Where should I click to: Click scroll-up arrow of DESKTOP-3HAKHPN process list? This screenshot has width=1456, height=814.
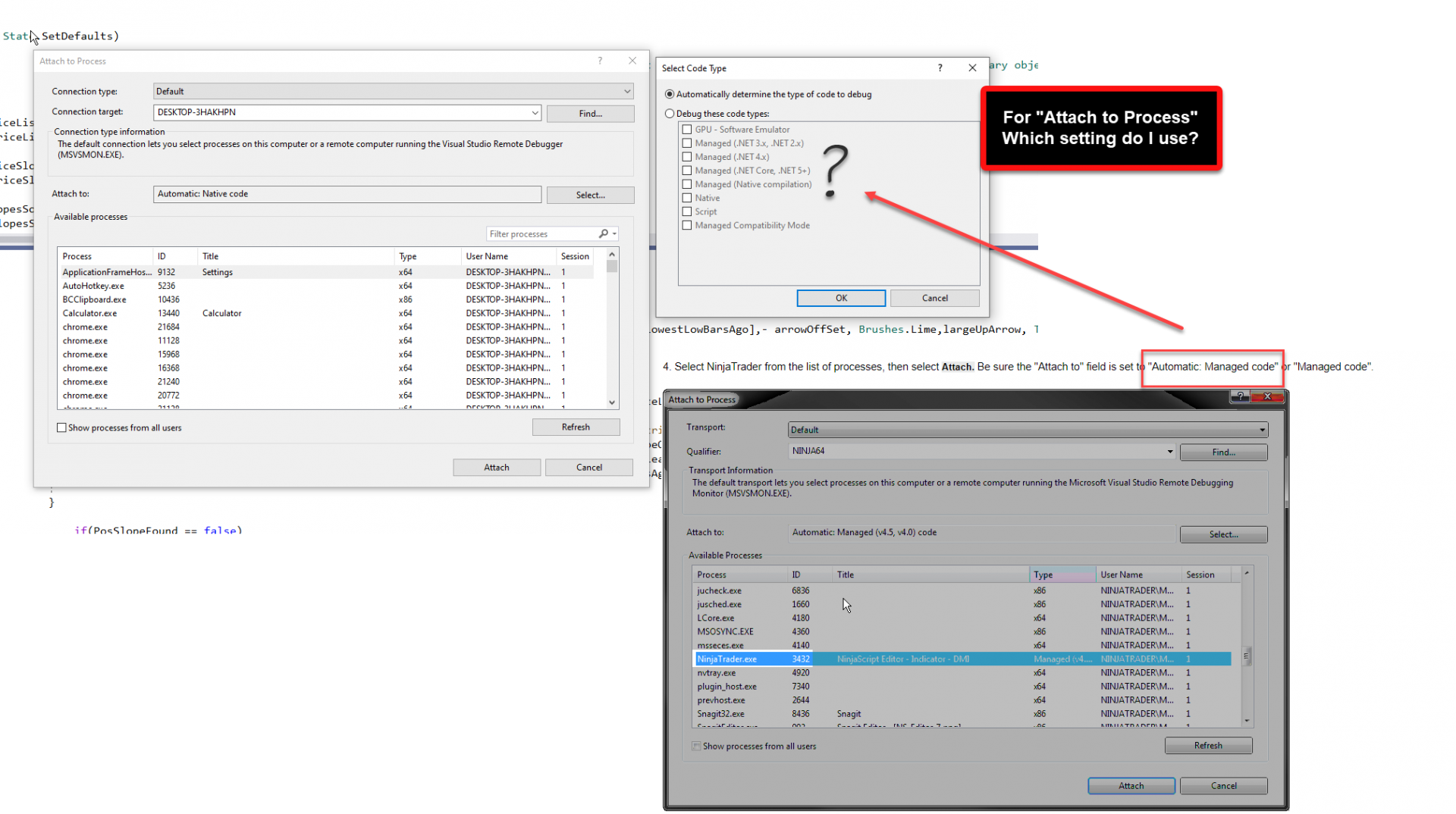click(x=612, y=255)
